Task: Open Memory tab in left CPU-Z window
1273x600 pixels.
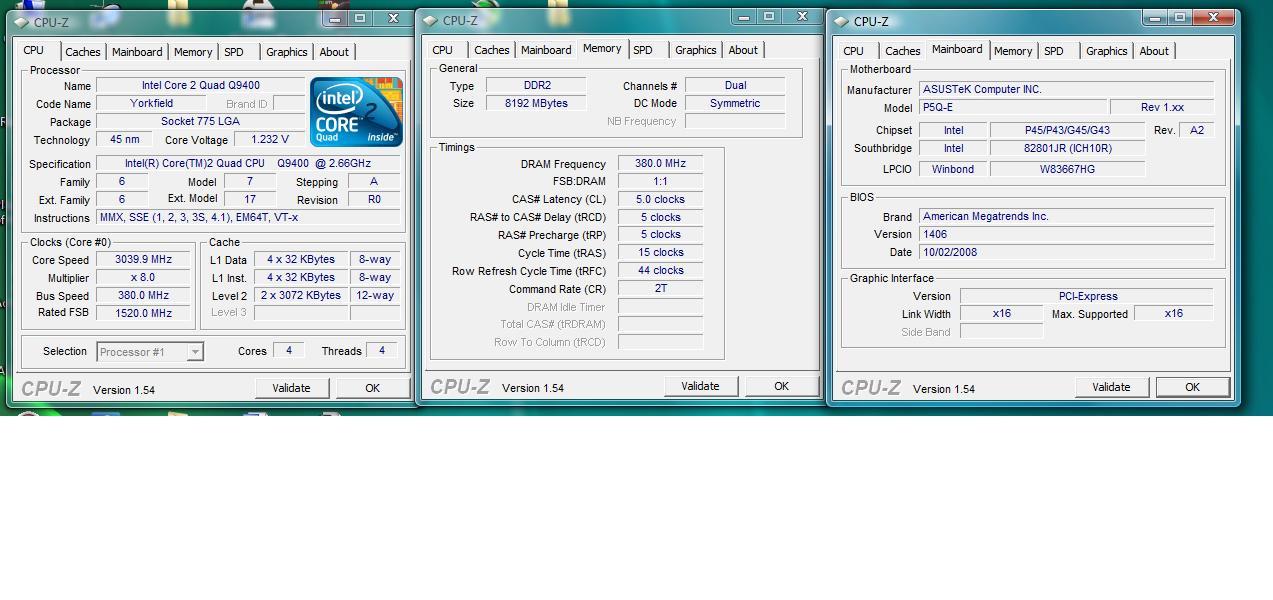Action: [193, 52]
